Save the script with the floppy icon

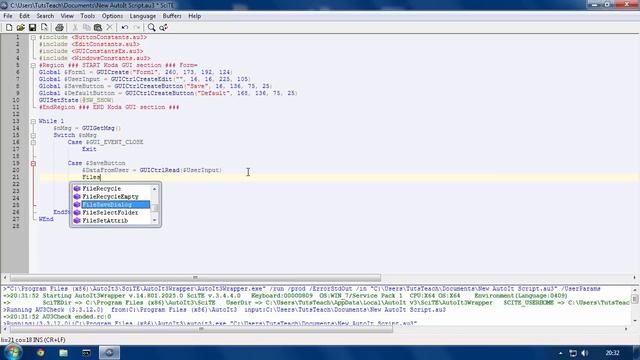click(32, 27)
